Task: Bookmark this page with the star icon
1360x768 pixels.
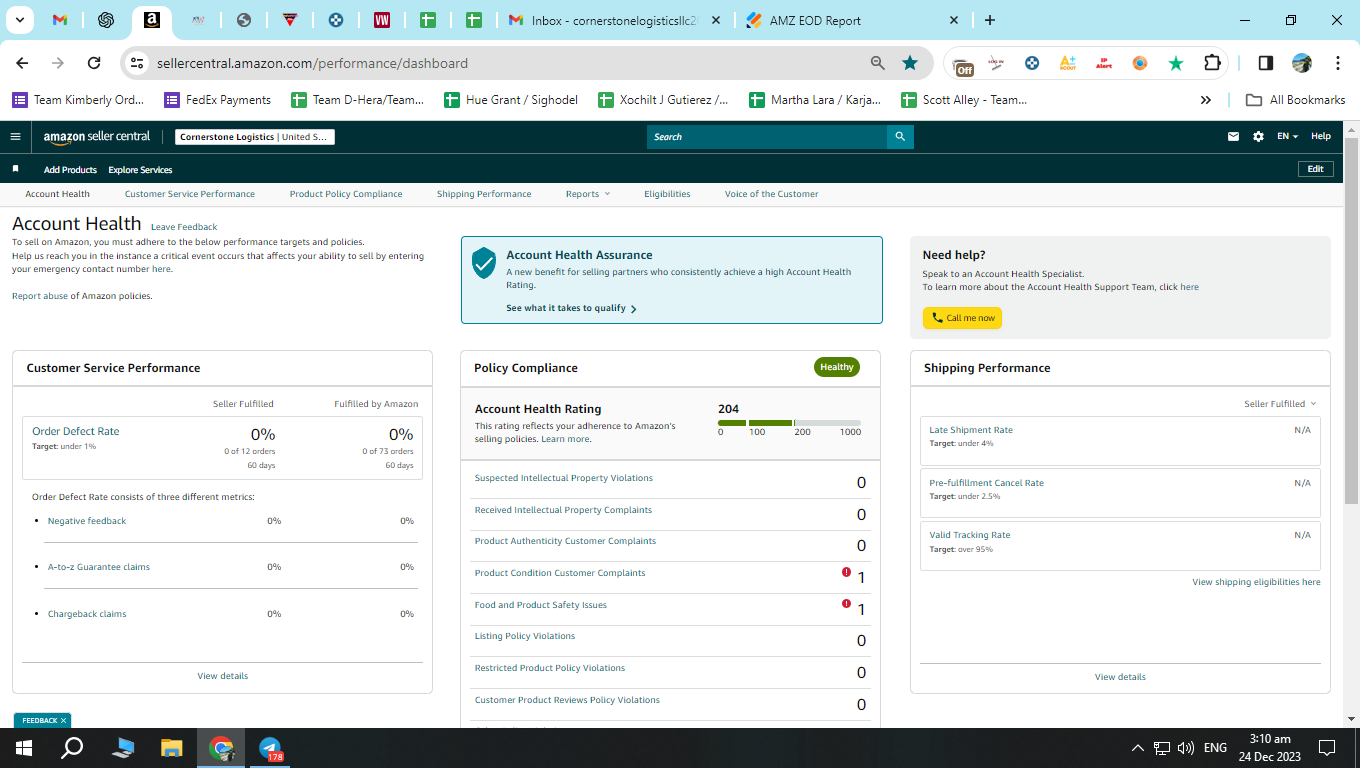Action: 910,63
